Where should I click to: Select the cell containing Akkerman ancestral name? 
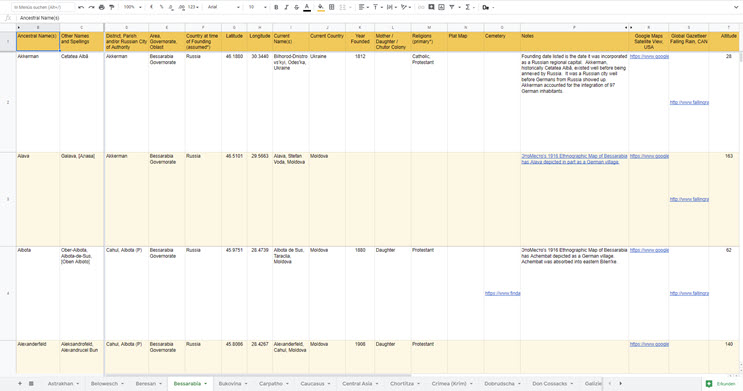[38, 102]
